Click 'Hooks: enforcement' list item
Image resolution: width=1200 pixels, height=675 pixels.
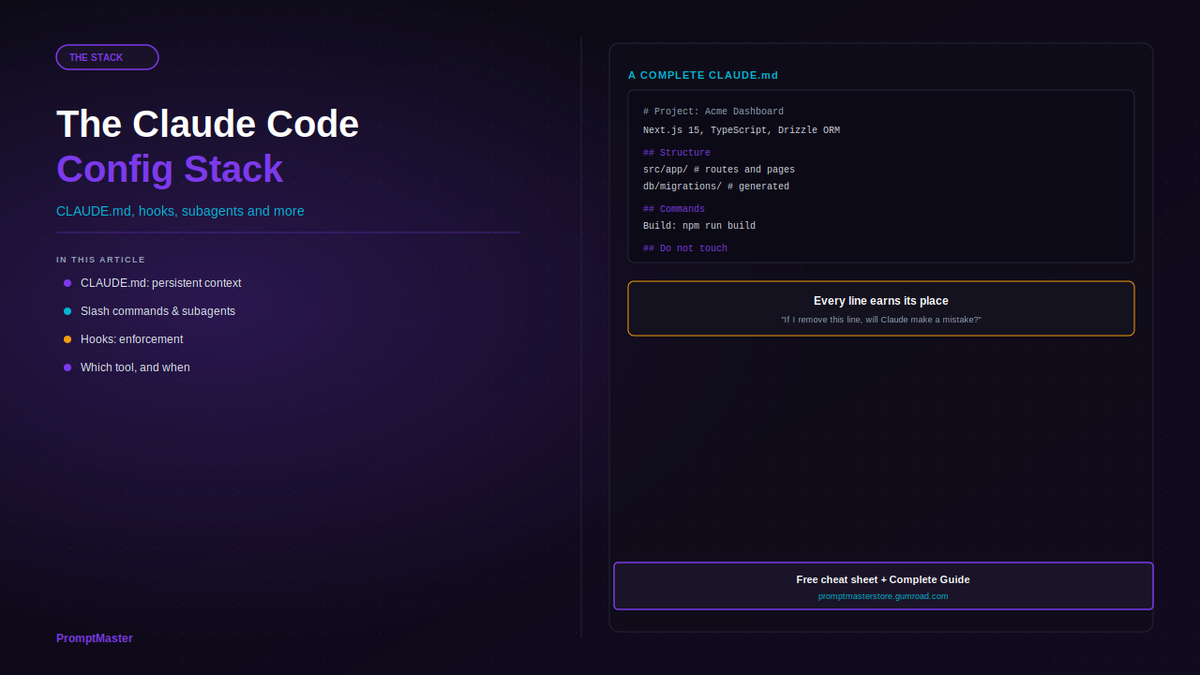click(x=132, y=339)
